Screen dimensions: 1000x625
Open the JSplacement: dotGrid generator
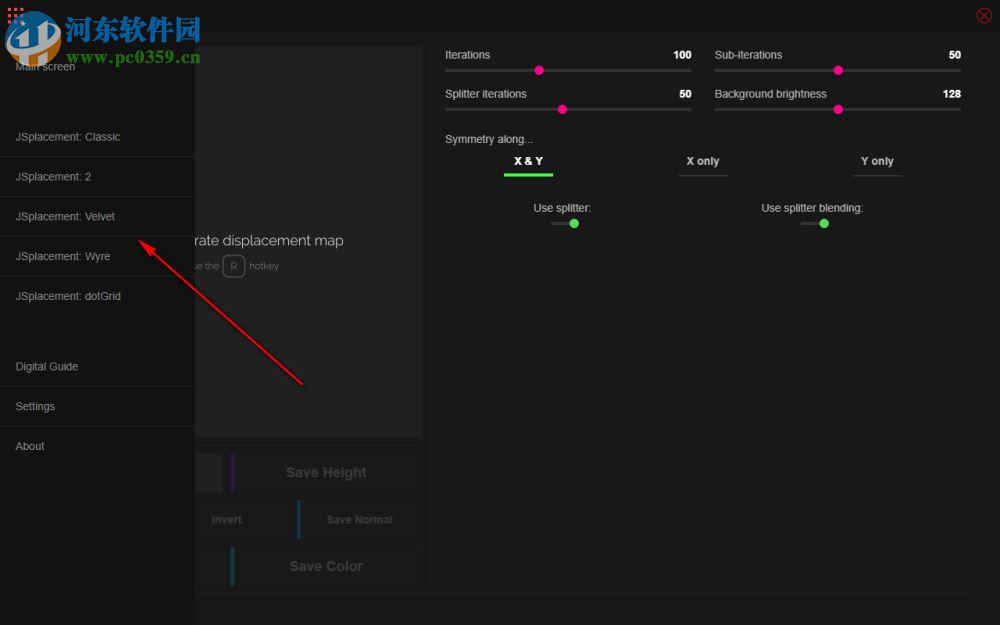click(66, 296)
